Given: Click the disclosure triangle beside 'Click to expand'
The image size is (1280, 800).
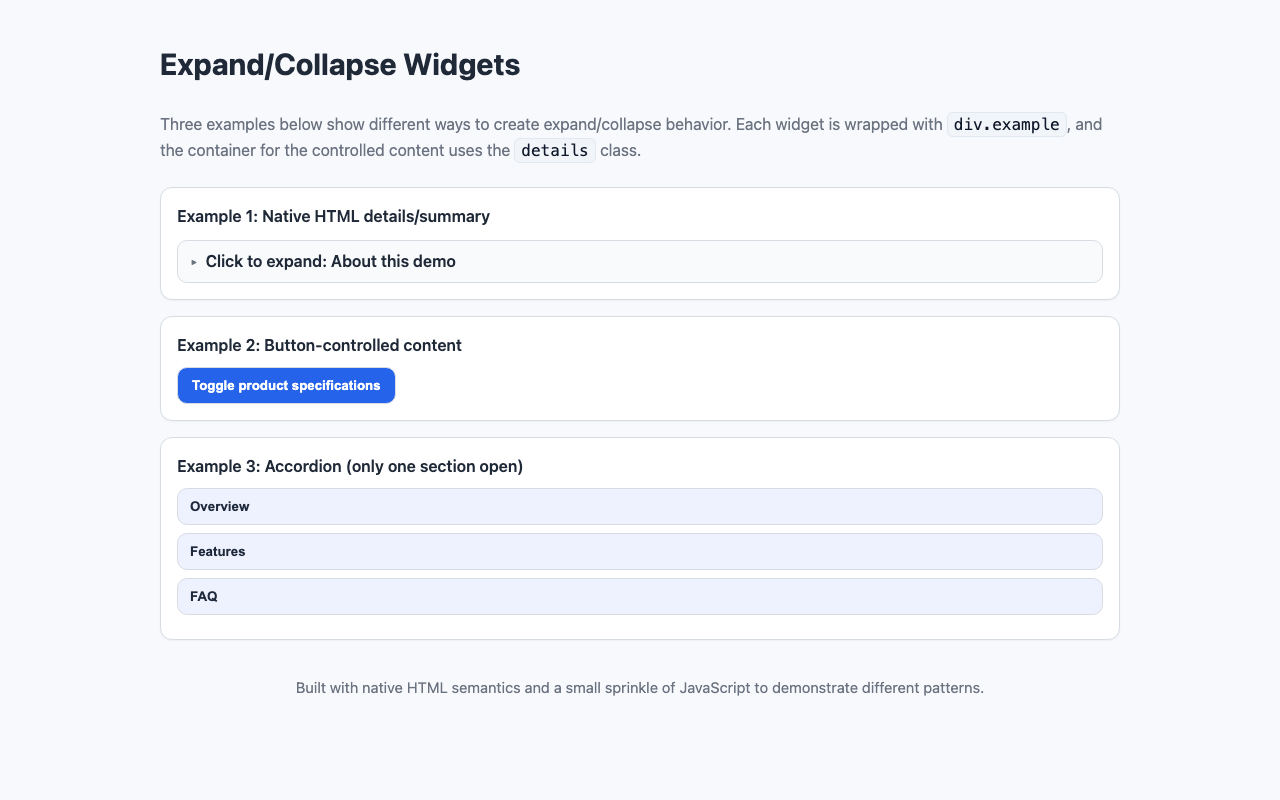Looking at the screenshot, I should click(x=194, y=261).
